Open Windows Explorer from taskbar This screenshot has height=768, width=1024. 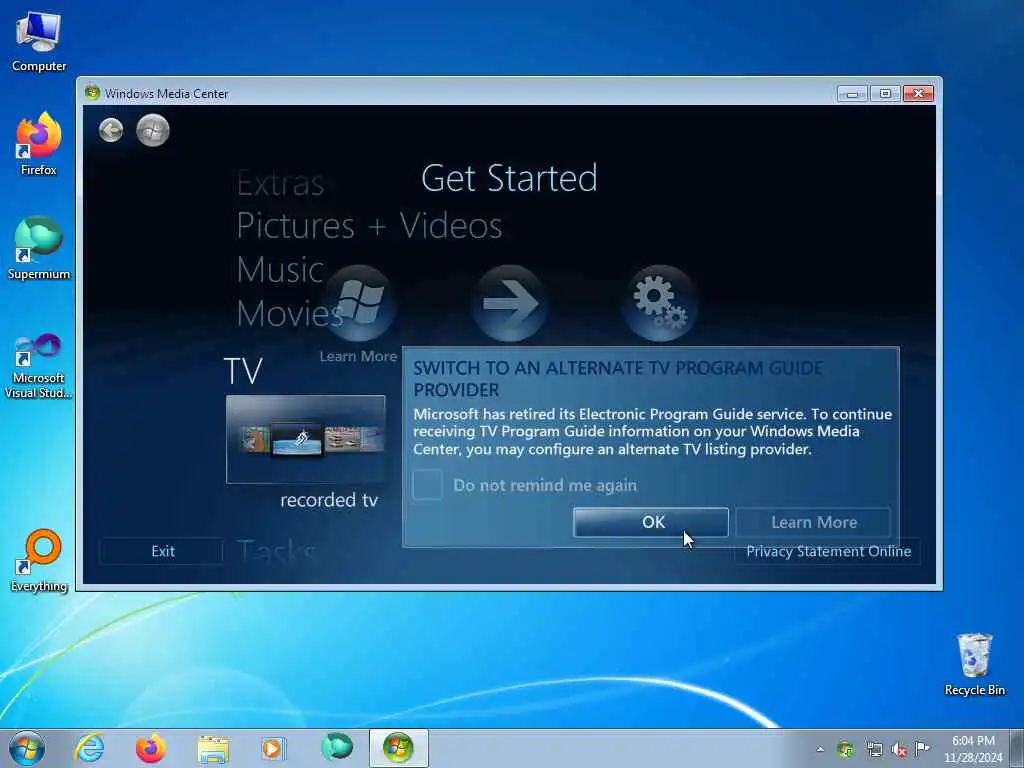pyautogui.click(x=213, y=749)
